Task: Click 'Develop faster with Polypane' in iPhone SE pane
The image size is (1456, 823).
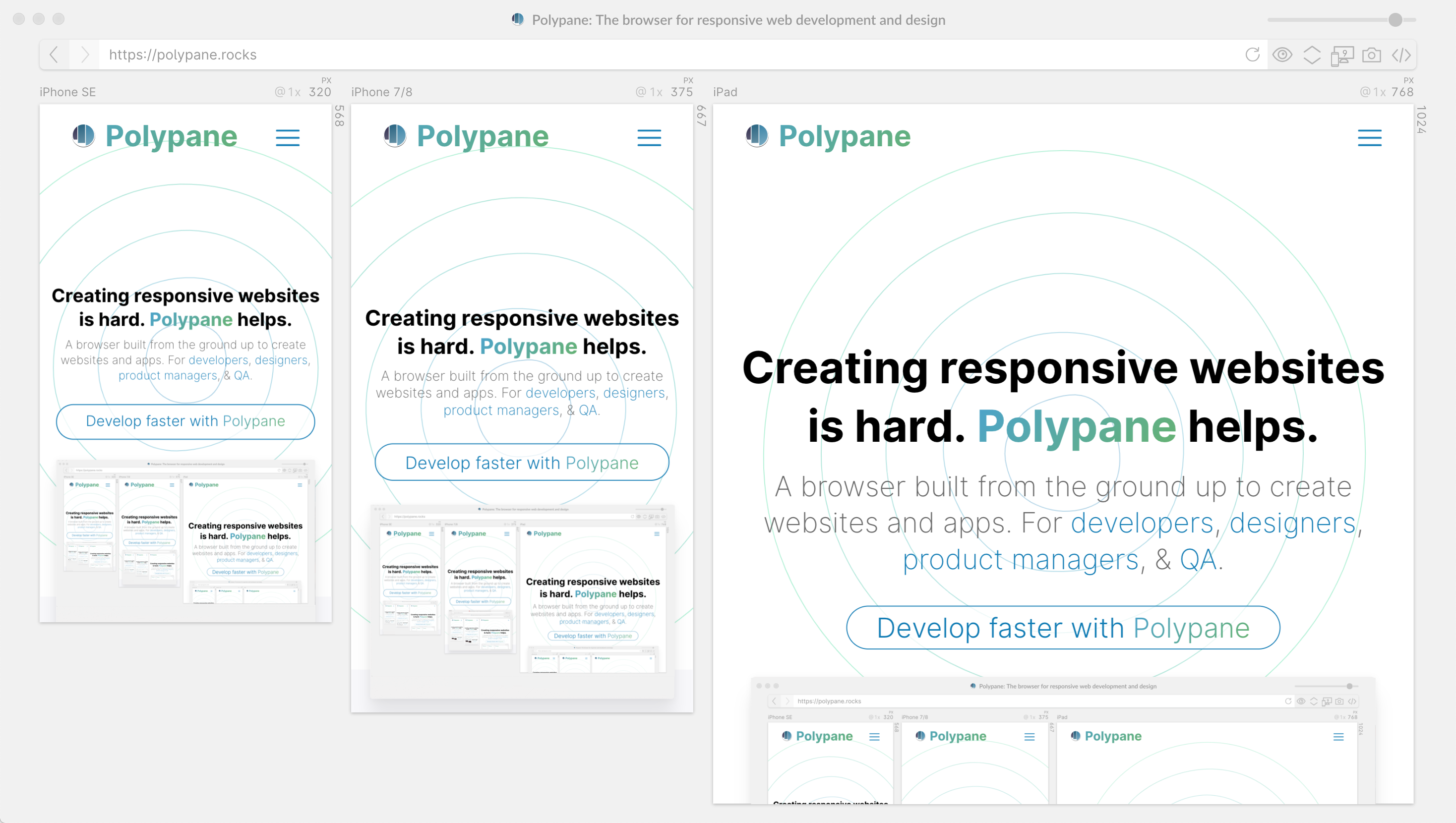Action: [185, 422]
